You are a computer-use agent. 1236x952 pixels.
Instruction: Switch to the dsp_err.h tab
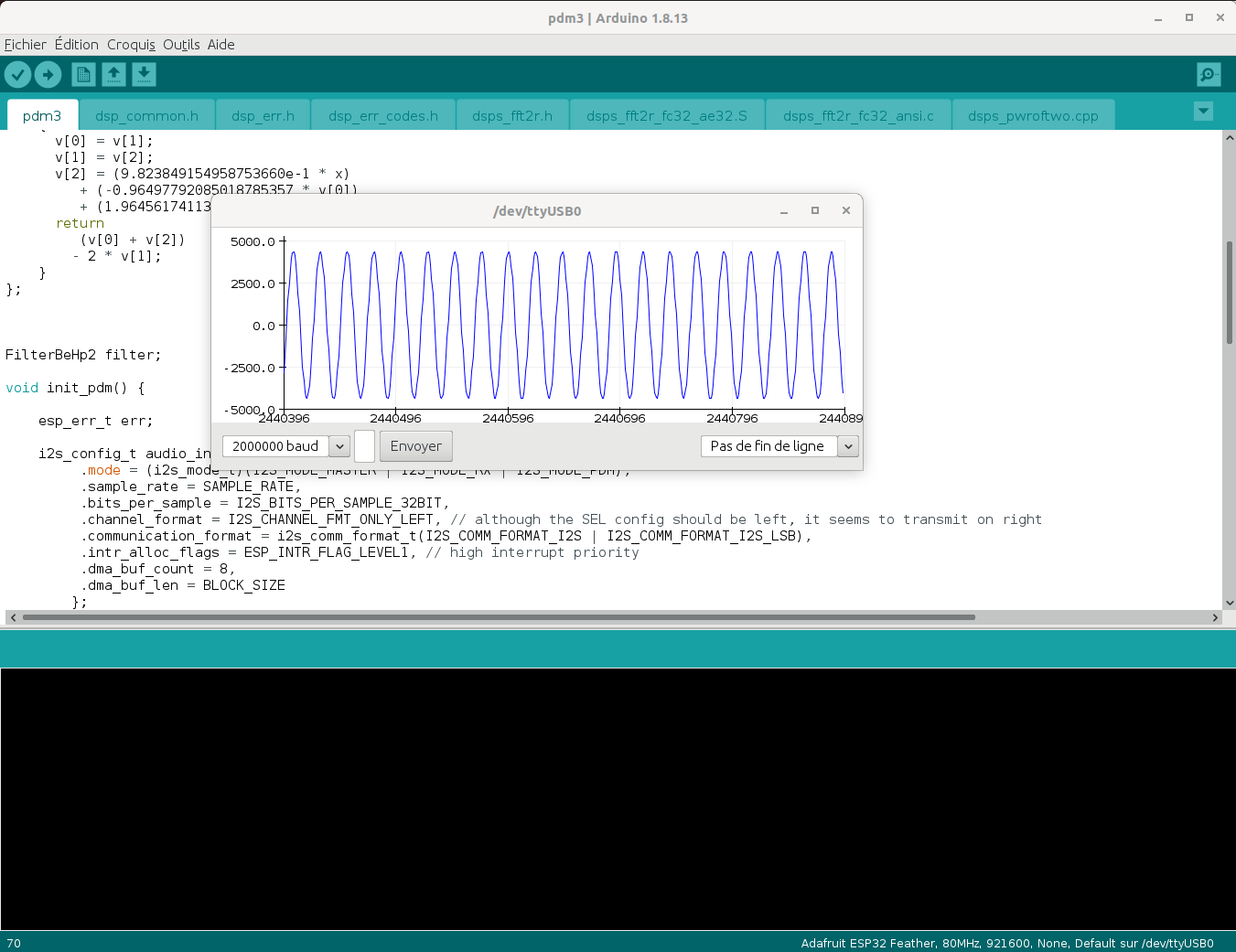click(263, 115)
